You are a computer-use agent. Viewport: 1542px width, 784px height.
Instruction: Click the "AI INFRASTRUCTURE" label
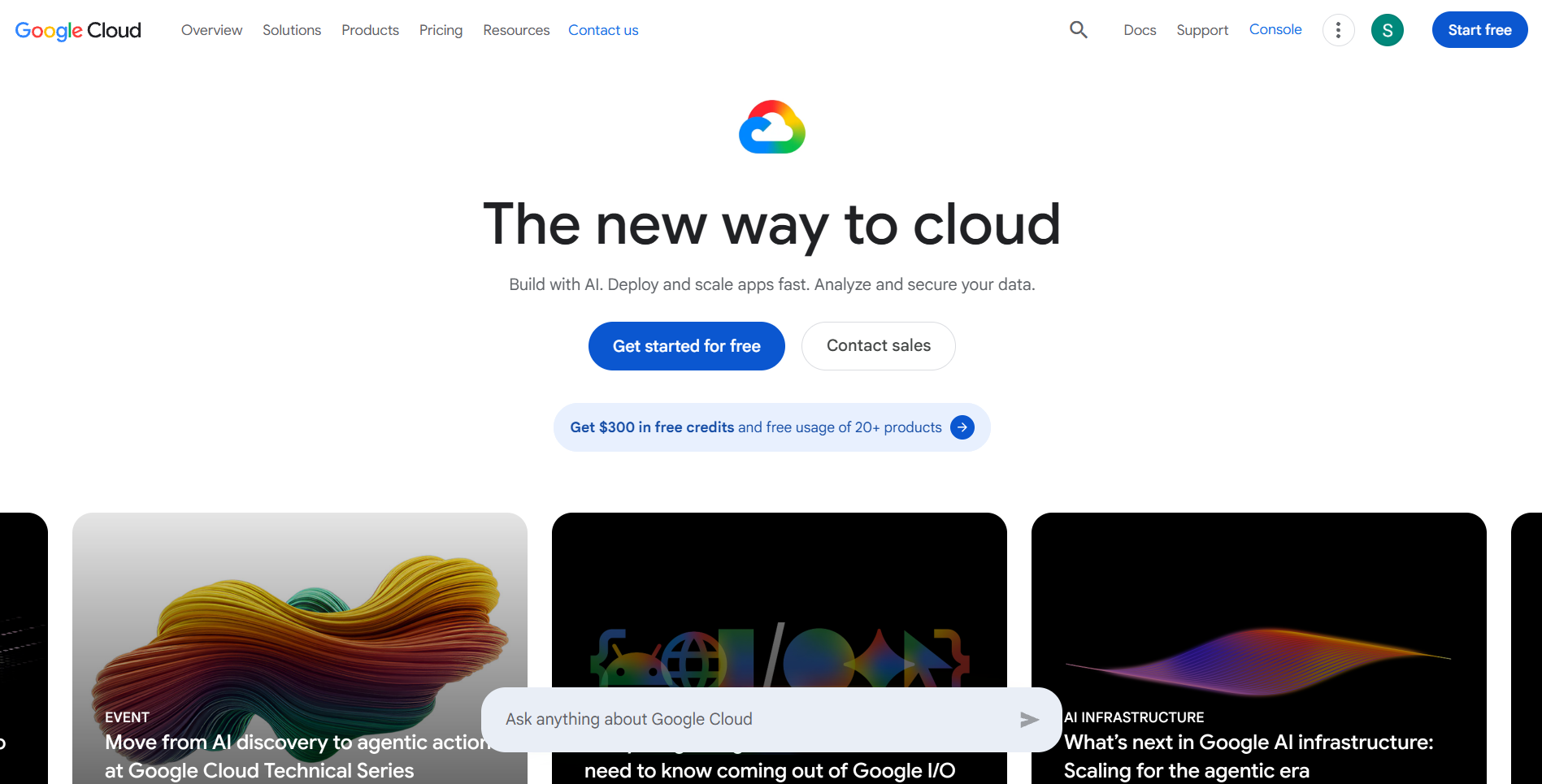point(1134,717)
